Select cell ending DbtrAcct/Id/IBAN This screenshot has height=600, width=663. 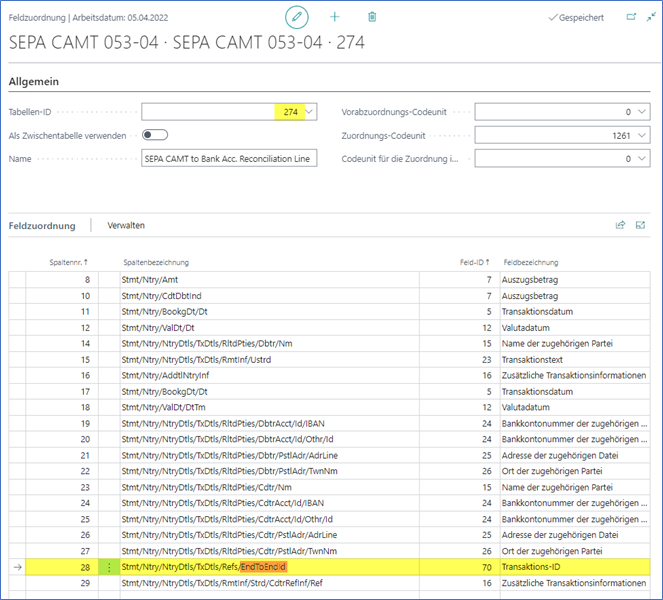click(269, 423)
